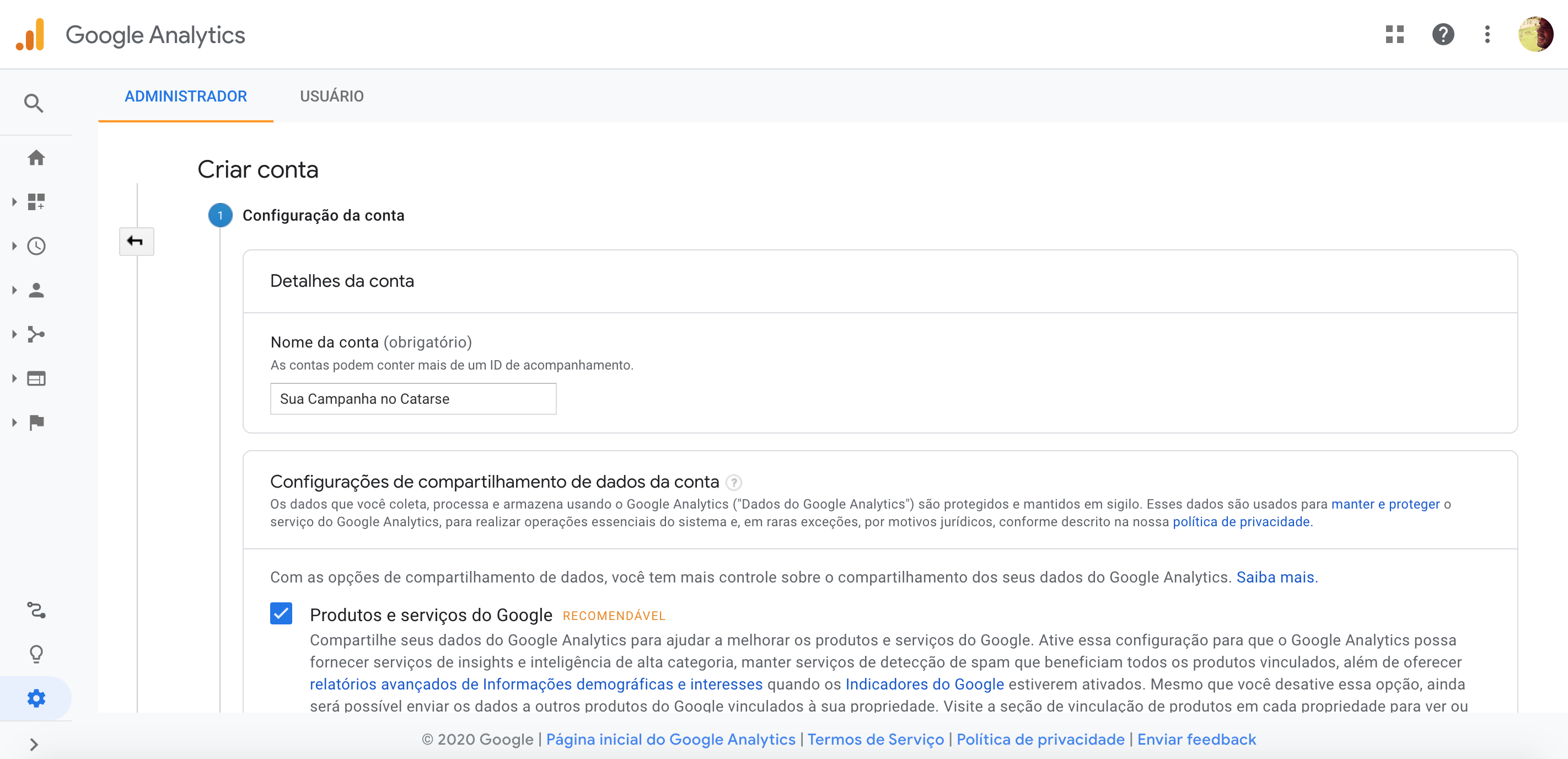Click Enviar feedback footer link
1568x759 pixels.
(1196, 739)
